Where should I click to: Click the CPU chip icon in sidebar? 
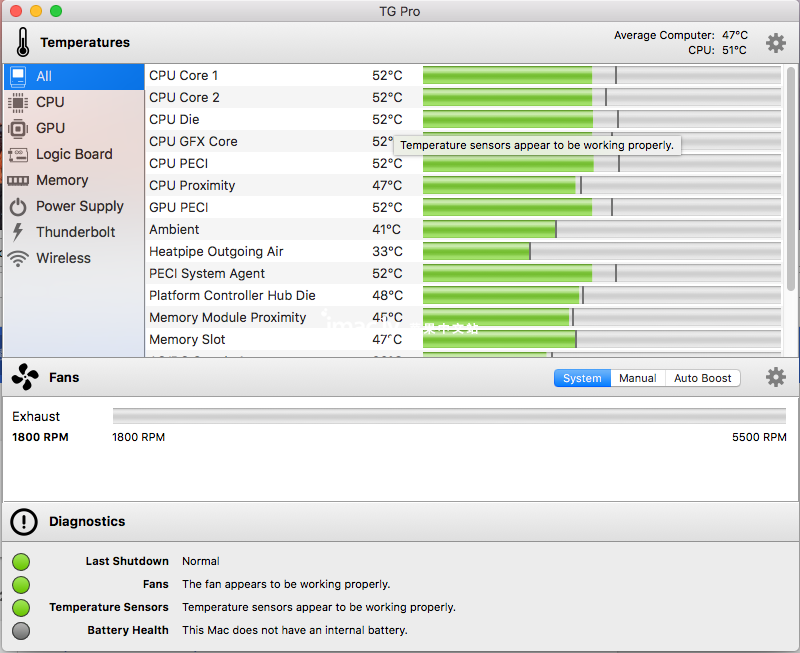(18, 102)
